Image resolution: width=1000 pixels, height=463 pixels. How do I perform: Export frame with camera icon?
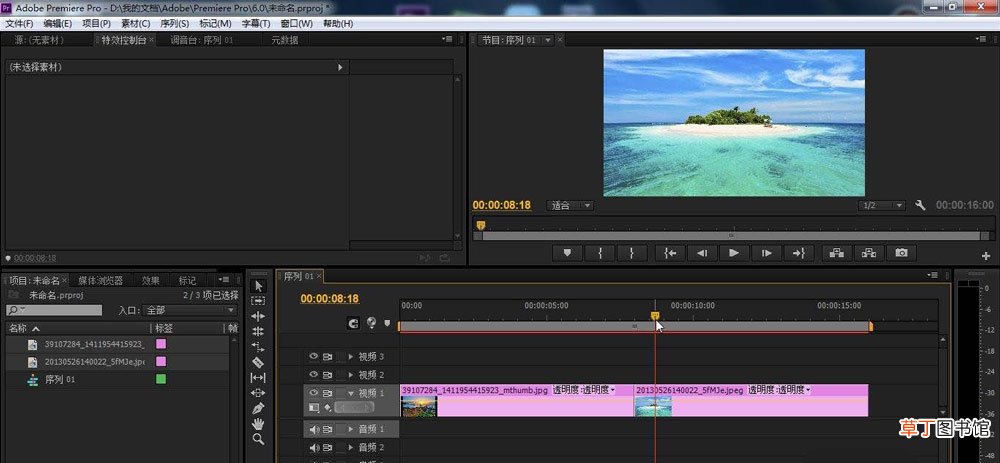[x=901, y=253]
